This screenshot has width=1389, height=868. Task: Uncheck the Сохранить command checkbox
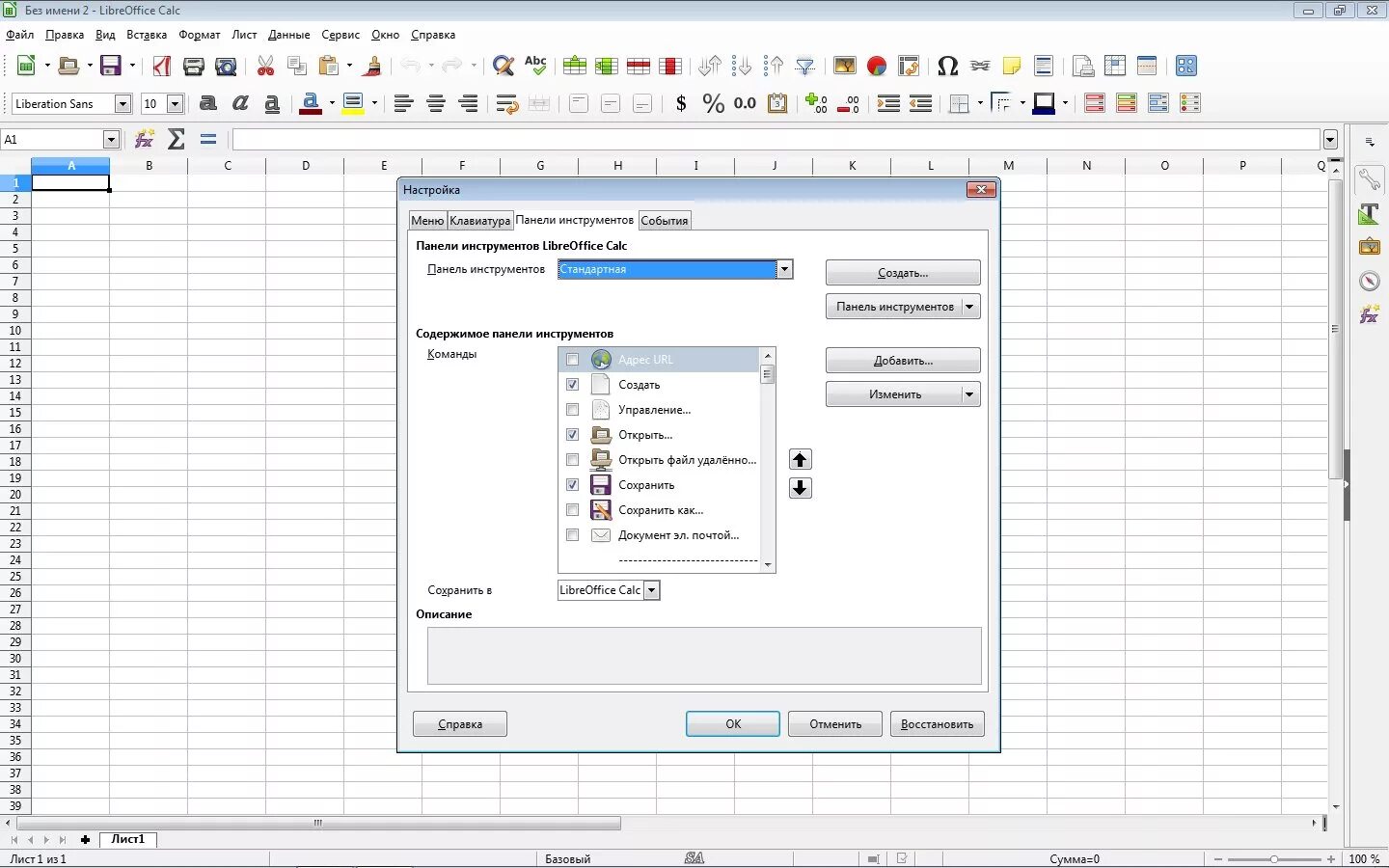pyautogui.click(x=572, y=484)
